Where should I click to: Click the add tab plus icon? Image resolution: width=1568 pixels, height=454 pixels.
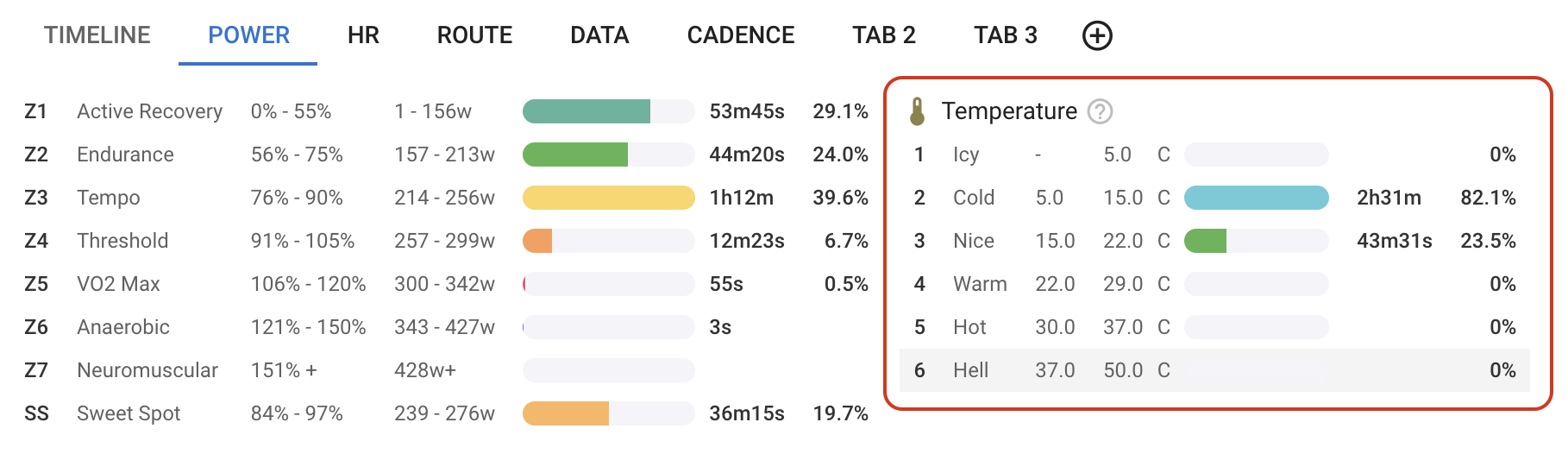pos(1097,35)
